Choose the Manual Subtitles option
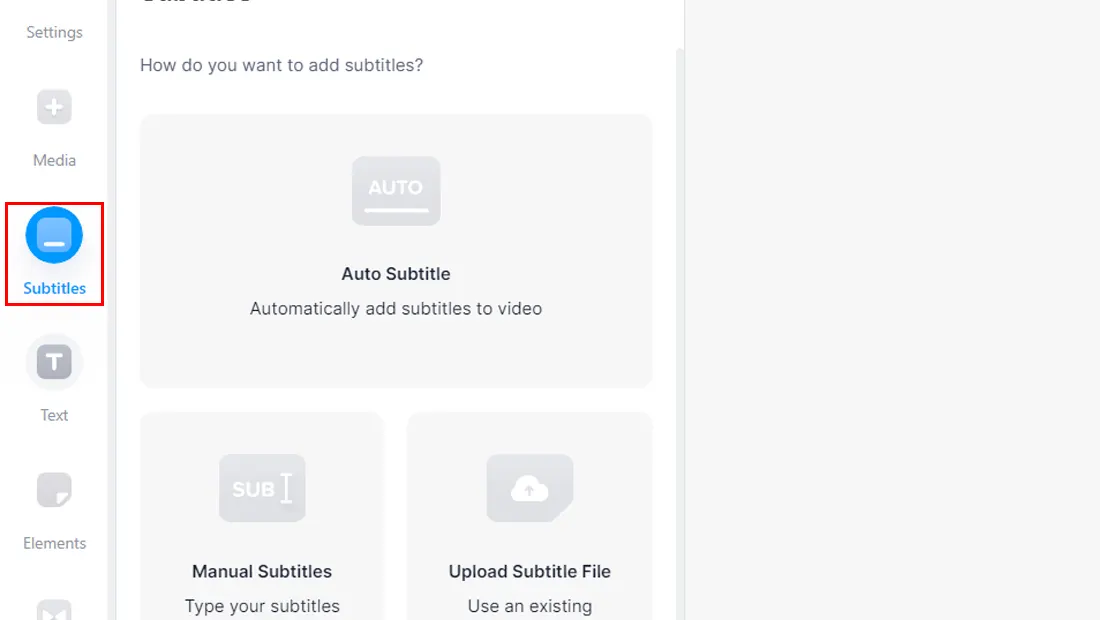Screen dimensions: 1100x620 point(262,516)
